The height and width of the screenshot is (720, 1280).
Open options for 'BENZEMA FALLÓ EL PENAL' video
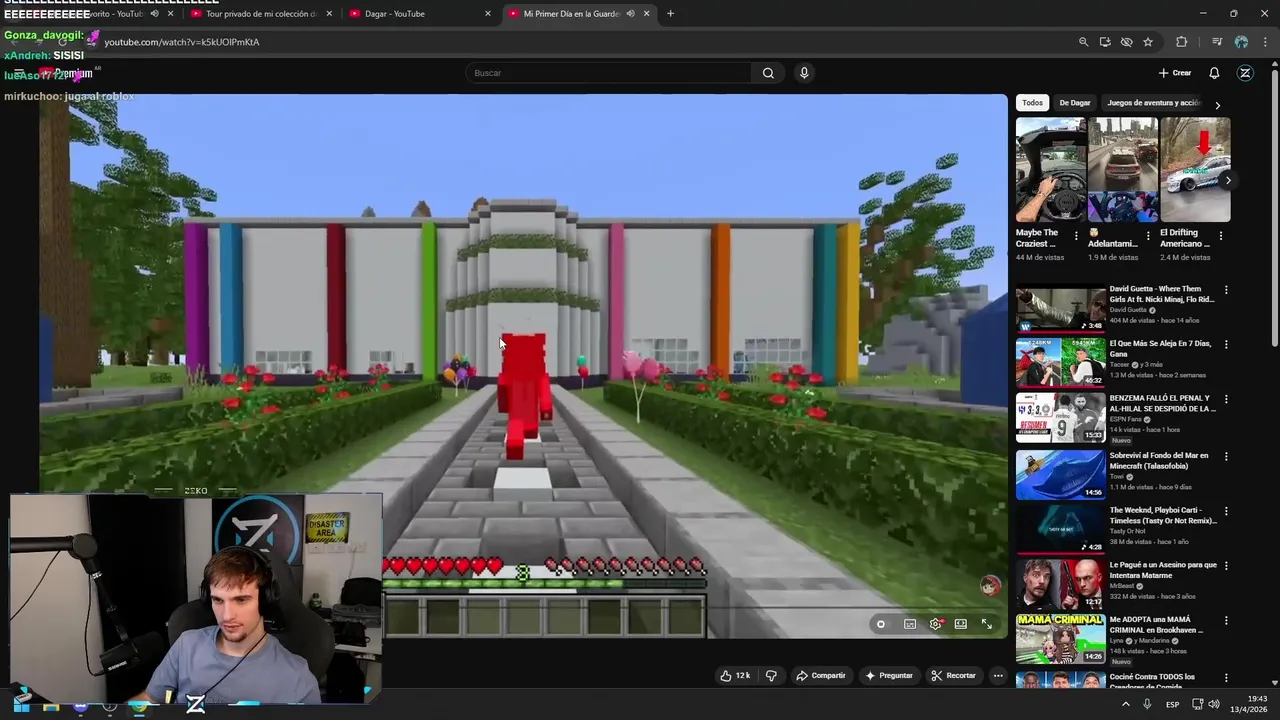(x=1226, y=400)
